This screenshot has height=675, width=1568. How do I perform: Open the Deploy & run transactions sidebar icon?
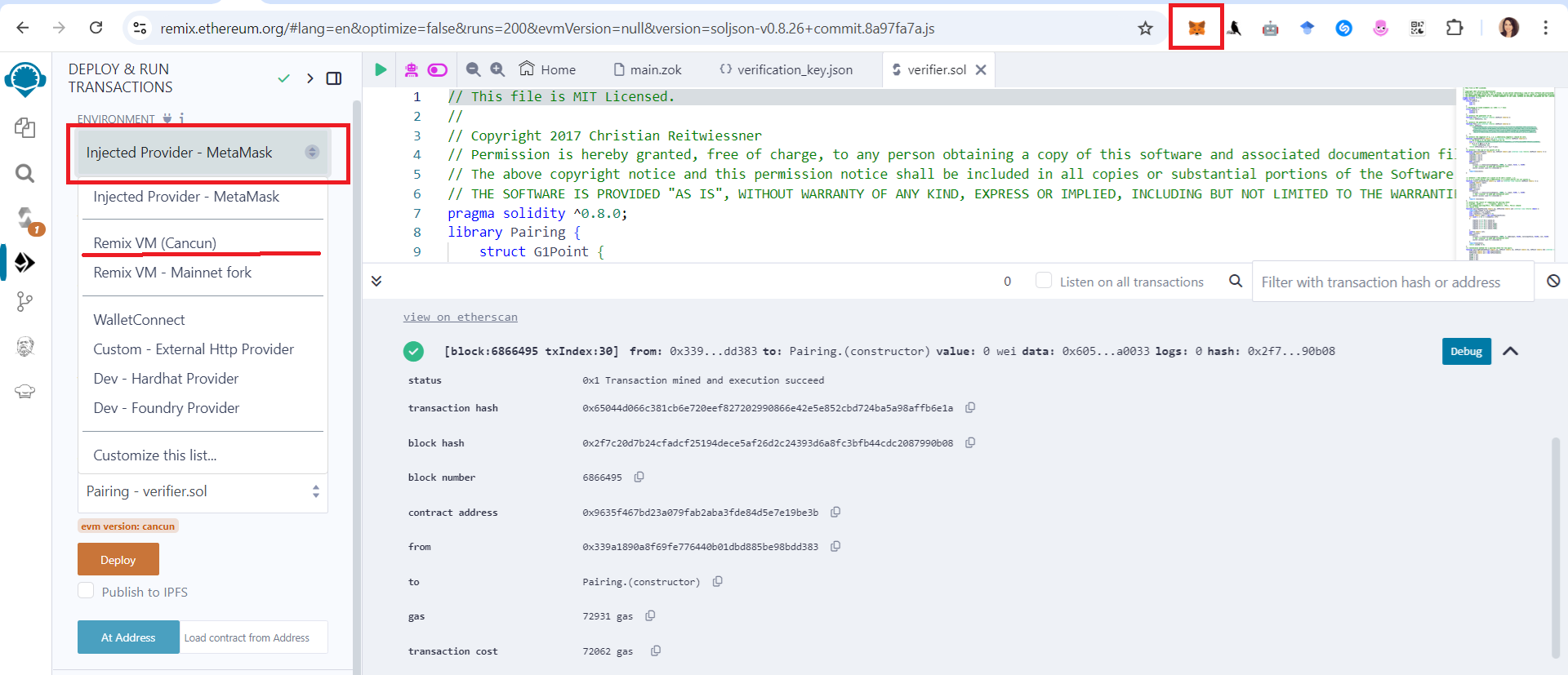(25, 263)
